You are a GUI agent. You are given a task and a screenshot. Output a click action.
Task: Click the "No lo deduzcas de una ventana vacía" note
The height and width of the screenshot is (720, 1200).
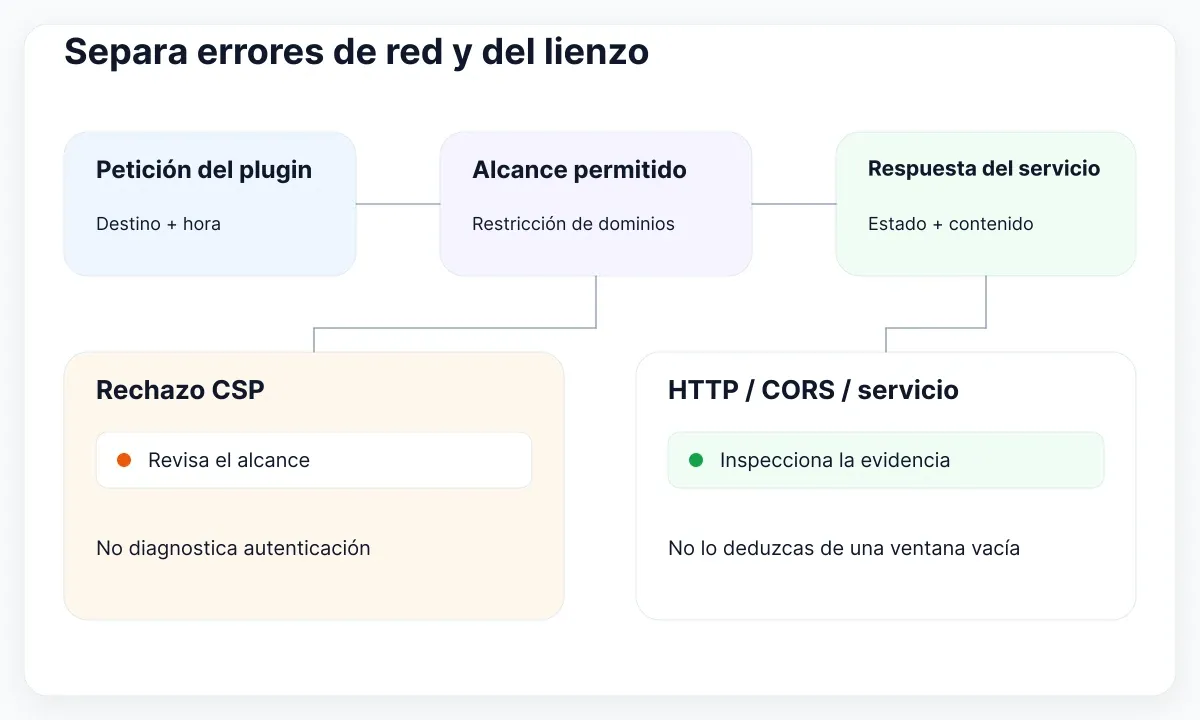(x=844, y=548)
